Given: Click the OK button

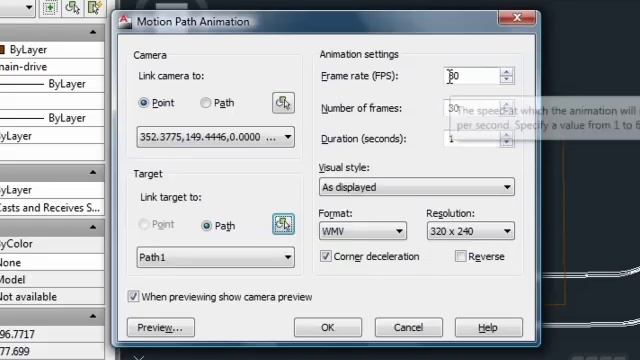Looking at the screenshot, I should pos(328,327).
